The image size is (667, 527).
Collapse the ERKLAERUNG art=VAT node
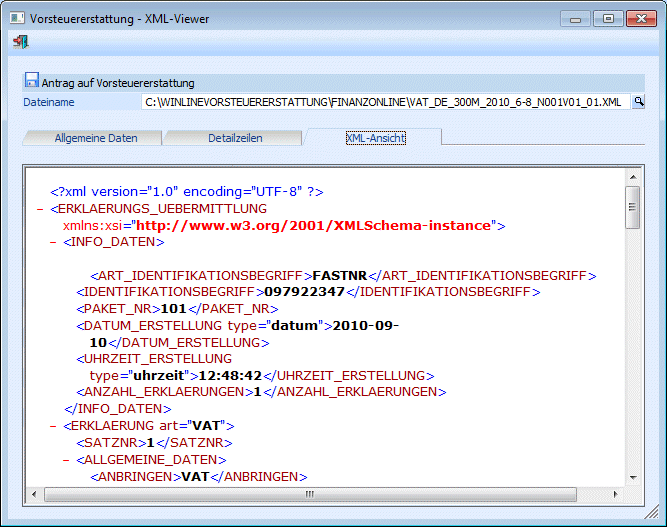tap(52, 425)
